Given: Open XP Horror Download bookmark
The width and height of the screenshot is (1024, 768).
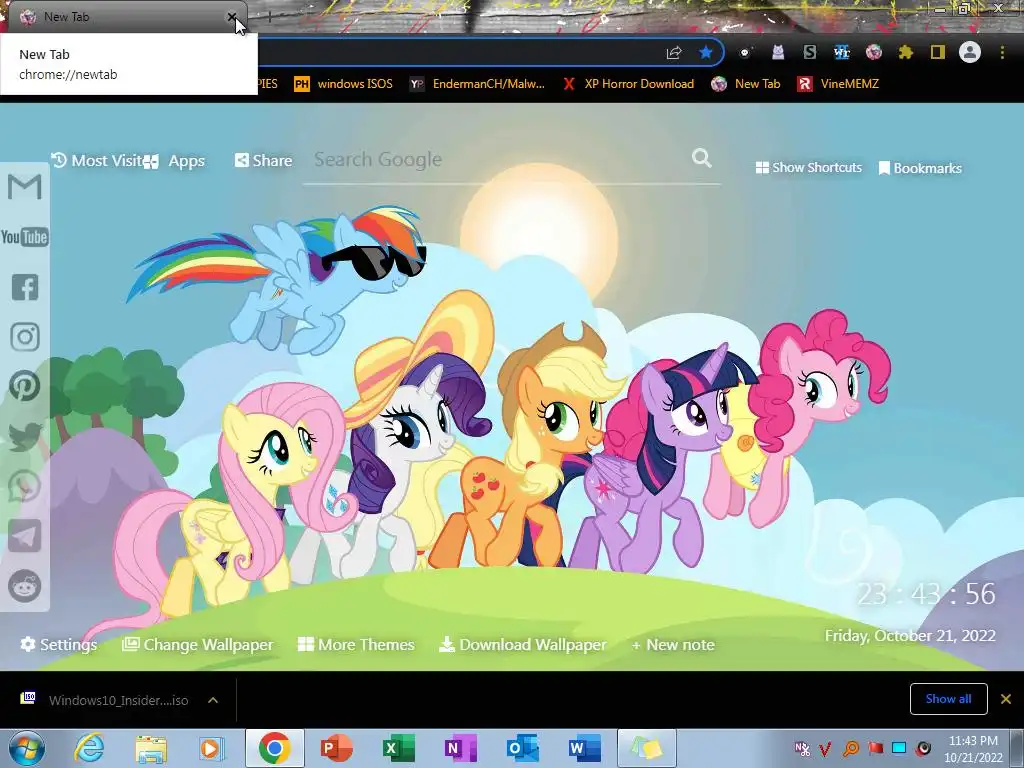Looking at the screenshot, I should pos(628,84).
